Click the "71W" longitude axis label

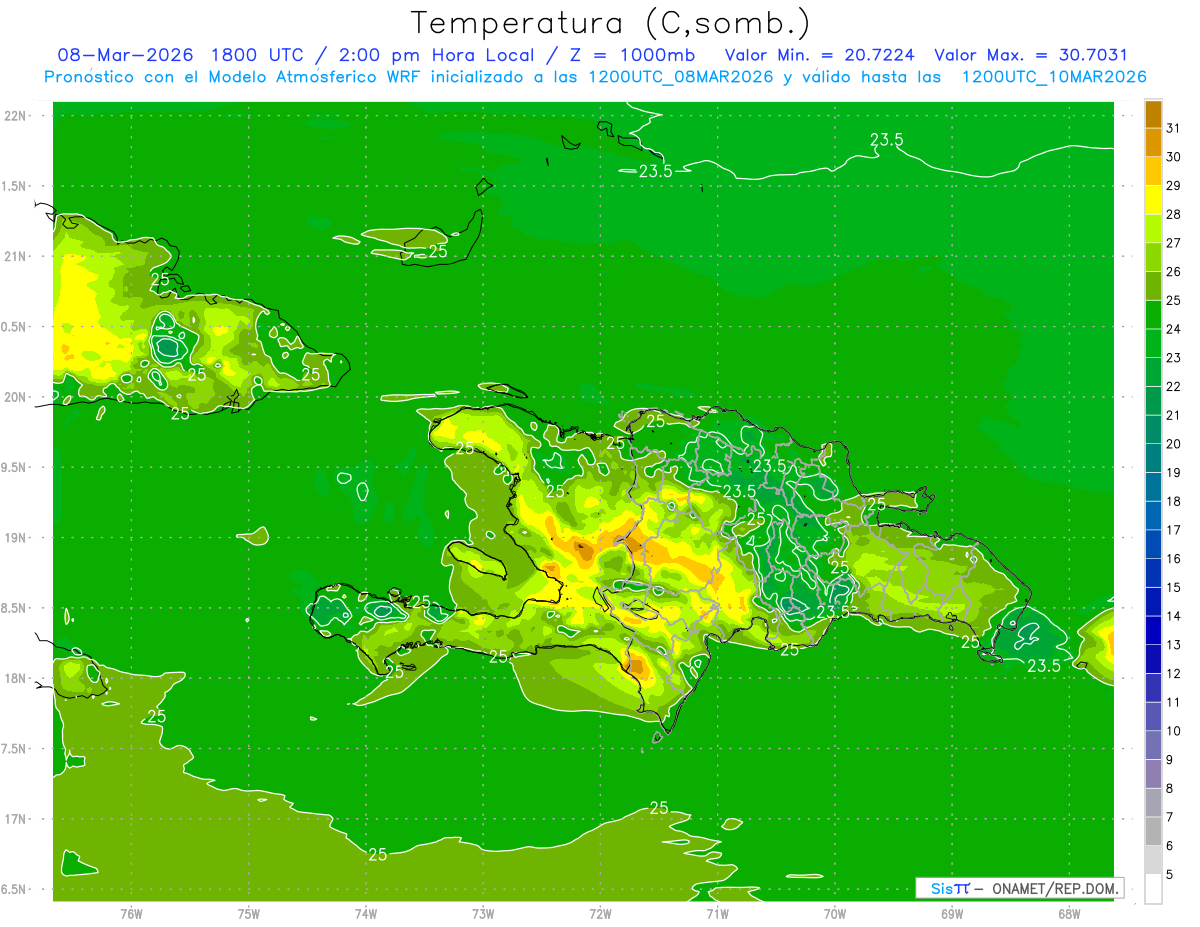coord(717,914)
